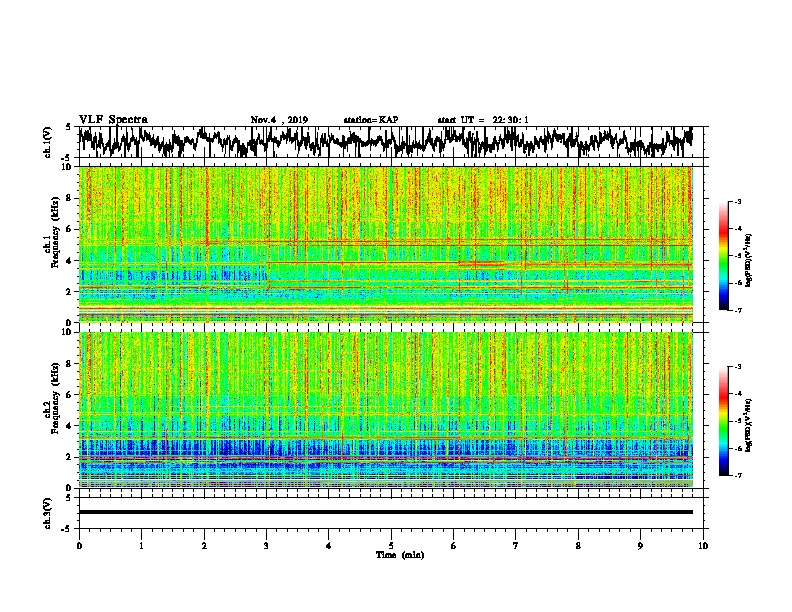This screenshot has height=612, width=792.
Task: Click the "station=KAP" header label
Action: [371, 120]
